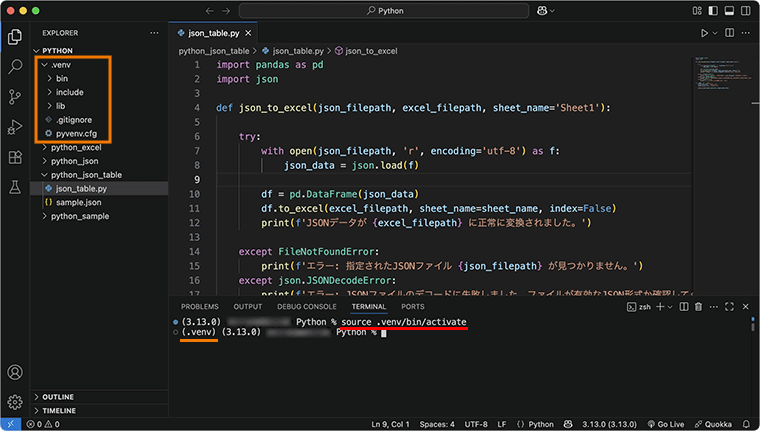Run the Python file with play button
The height and width of the screenshot is (431, 760).
pyautogui.click(x=704, y=33)
